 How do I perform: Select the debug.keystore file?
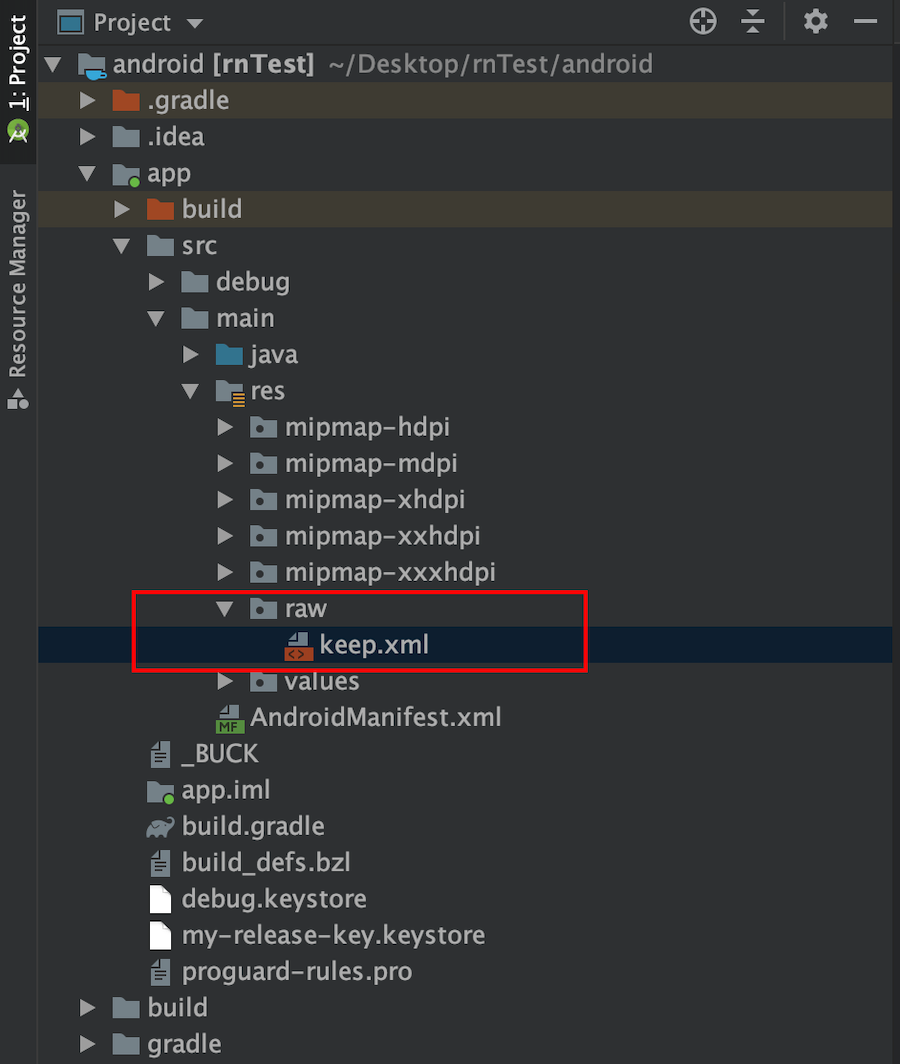pos(273,899)
